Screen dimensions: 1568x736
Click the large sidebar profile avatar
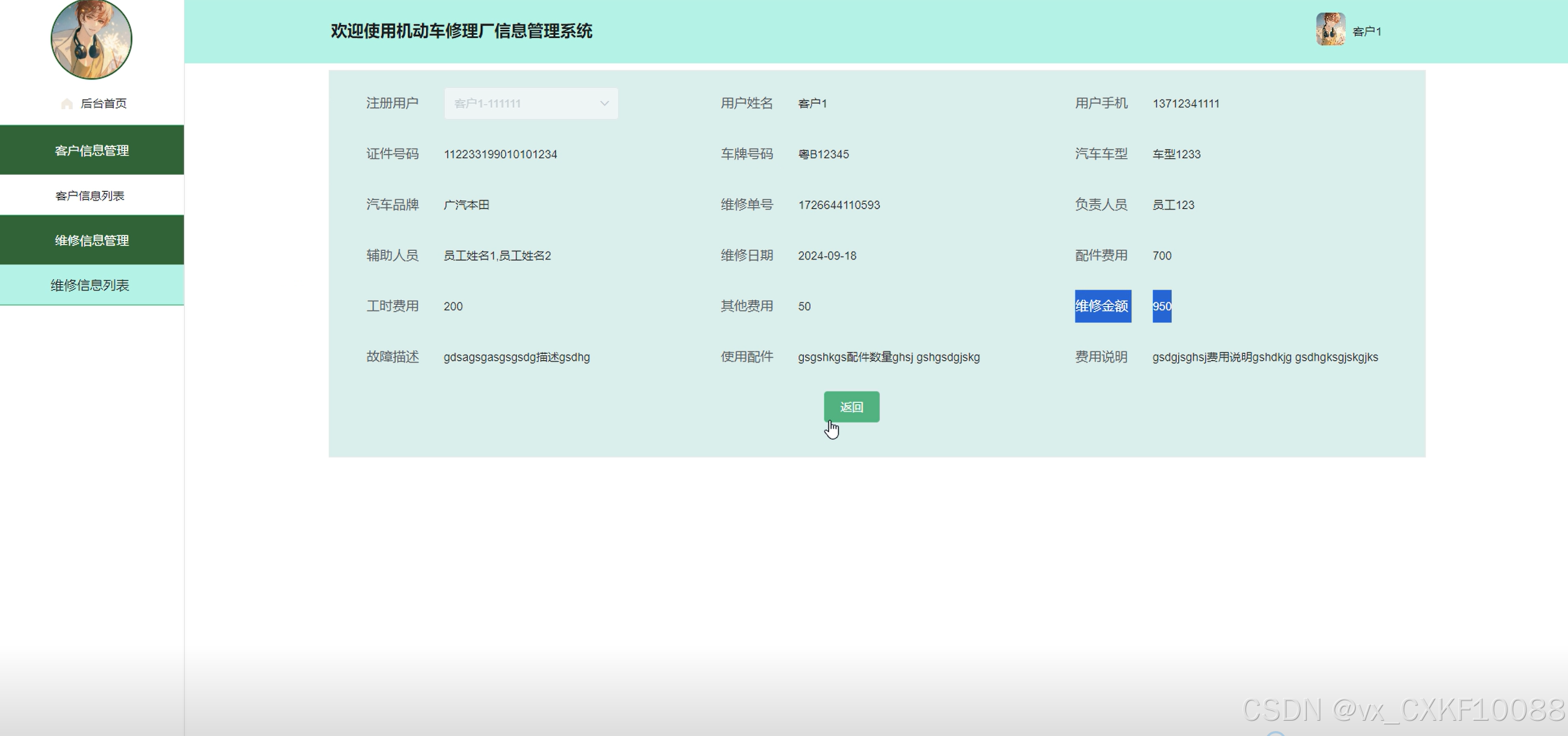pos(91,39)
